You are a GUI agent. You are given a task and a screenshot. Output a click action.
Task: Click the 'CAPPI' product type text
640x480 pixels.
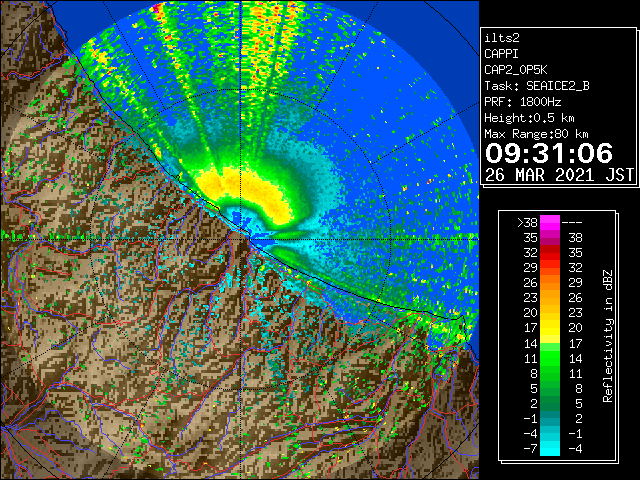tap(501, 54)
